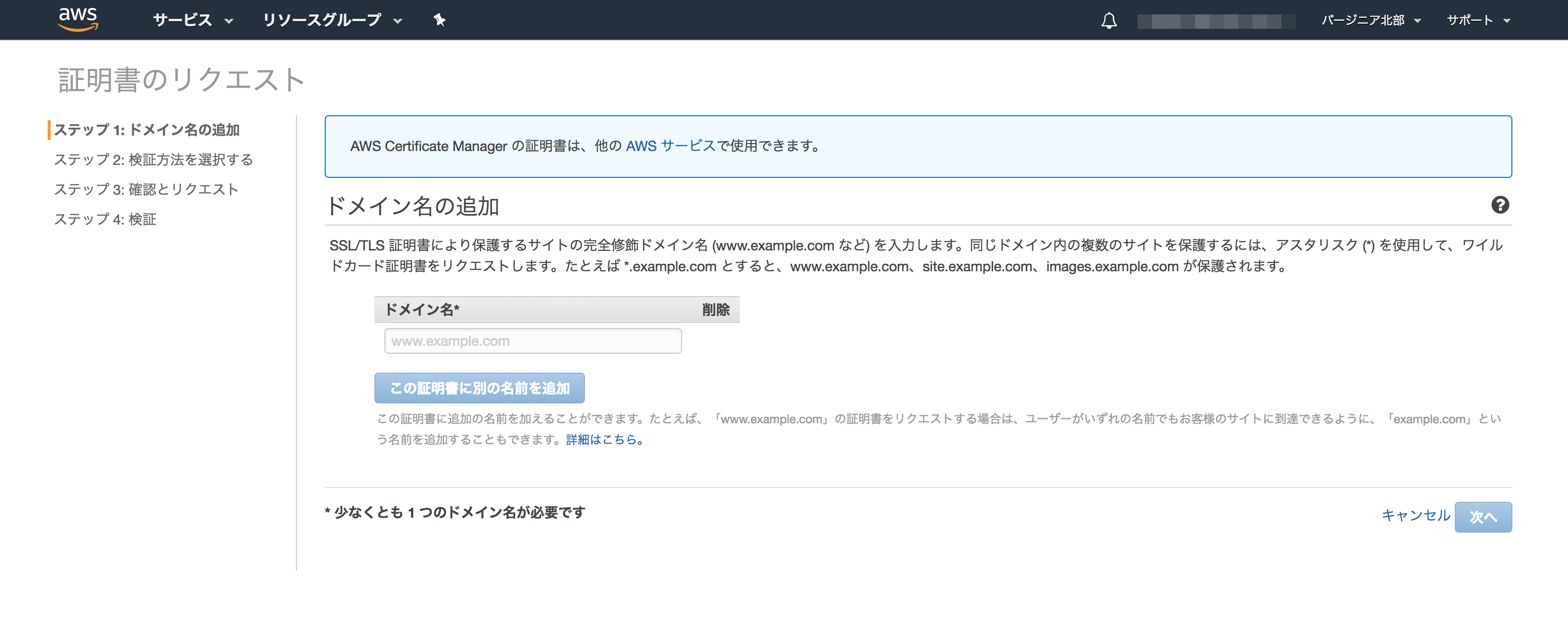
Task: Expand the サービス menu
Action: [193, 20]
